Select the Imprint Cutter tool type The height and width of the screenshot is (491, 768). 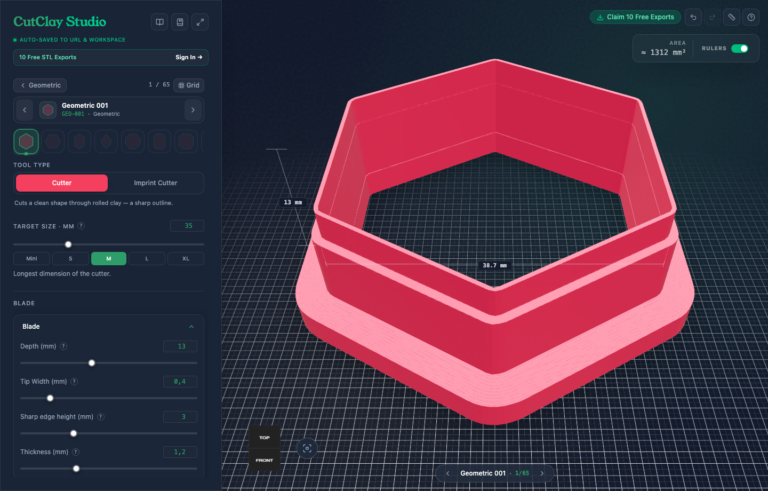point(155,183)
